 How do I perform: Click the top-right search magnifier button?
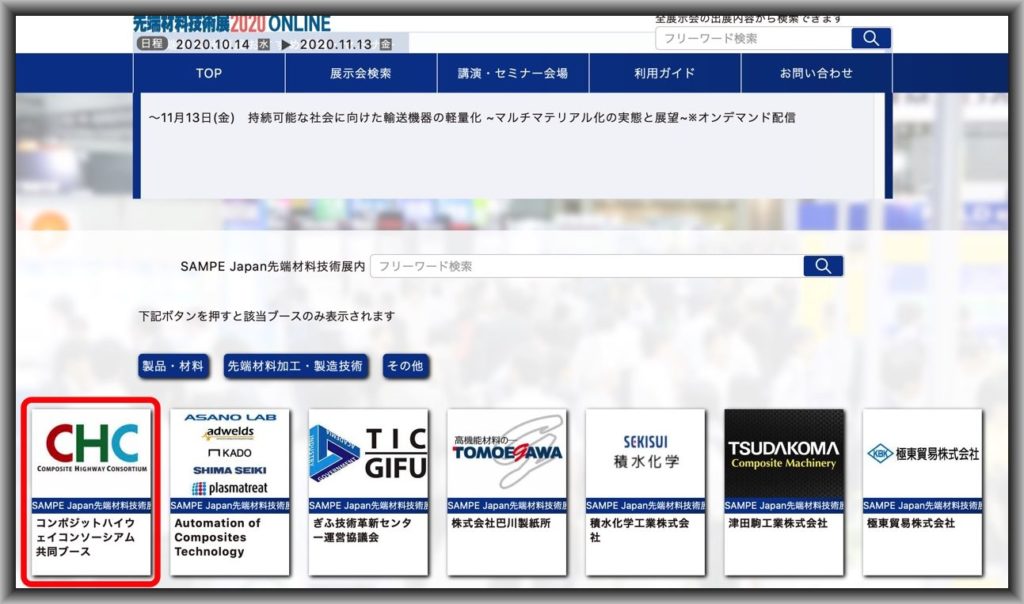coord(871,38)
